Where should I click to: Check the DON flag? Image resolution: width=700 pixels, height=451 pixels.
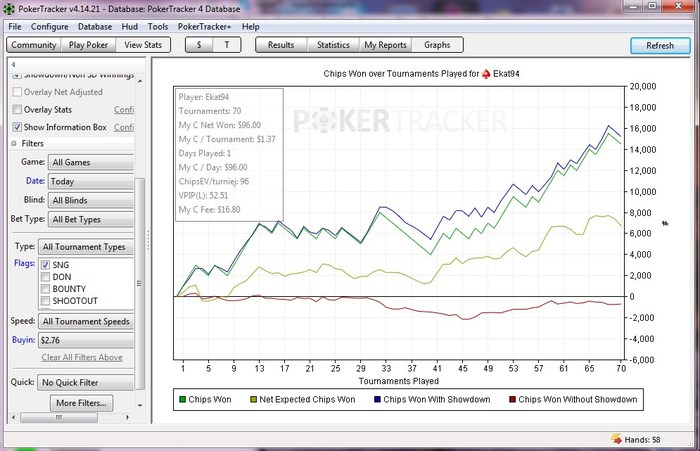click(x=45, y=277)
